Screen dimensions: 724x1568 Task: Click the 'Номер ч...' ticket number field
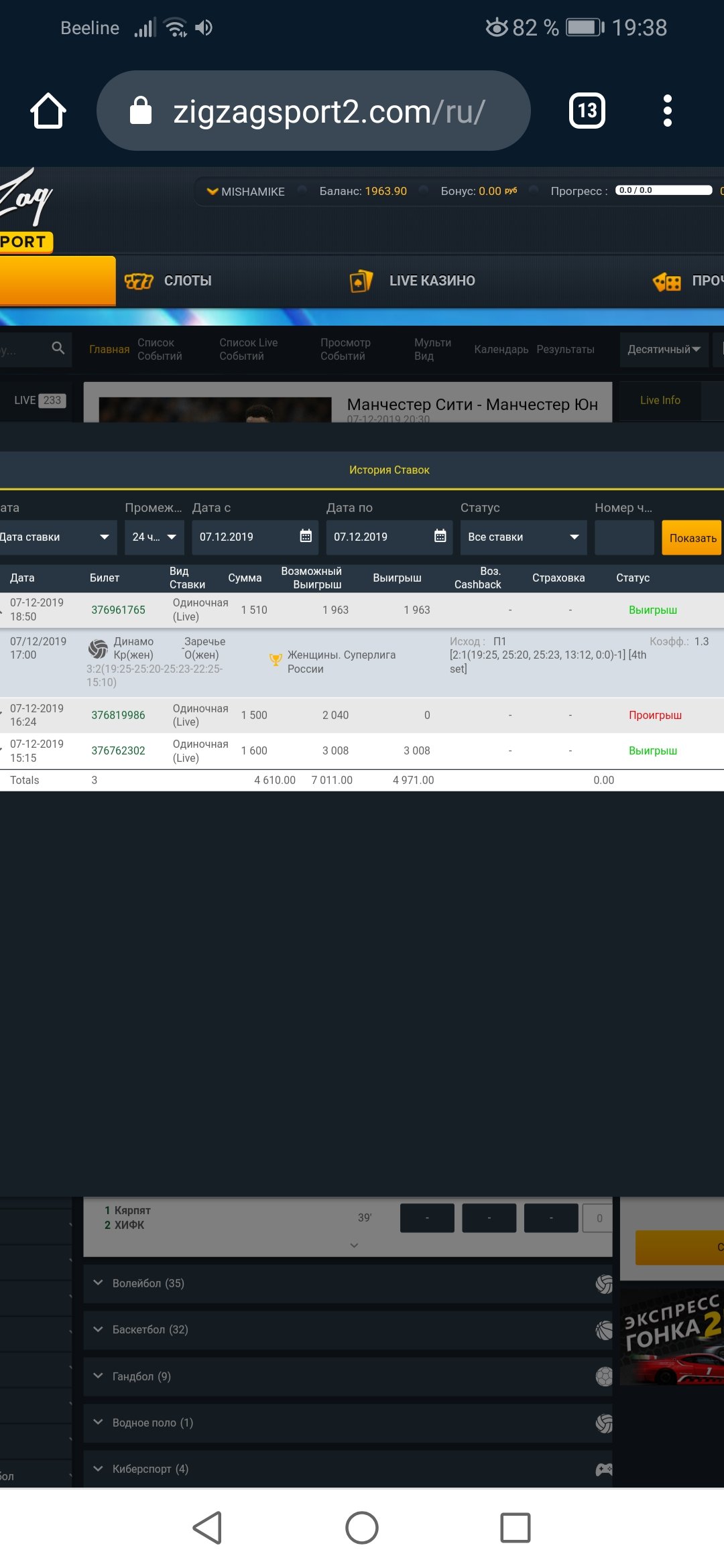(x=623, y=537)
